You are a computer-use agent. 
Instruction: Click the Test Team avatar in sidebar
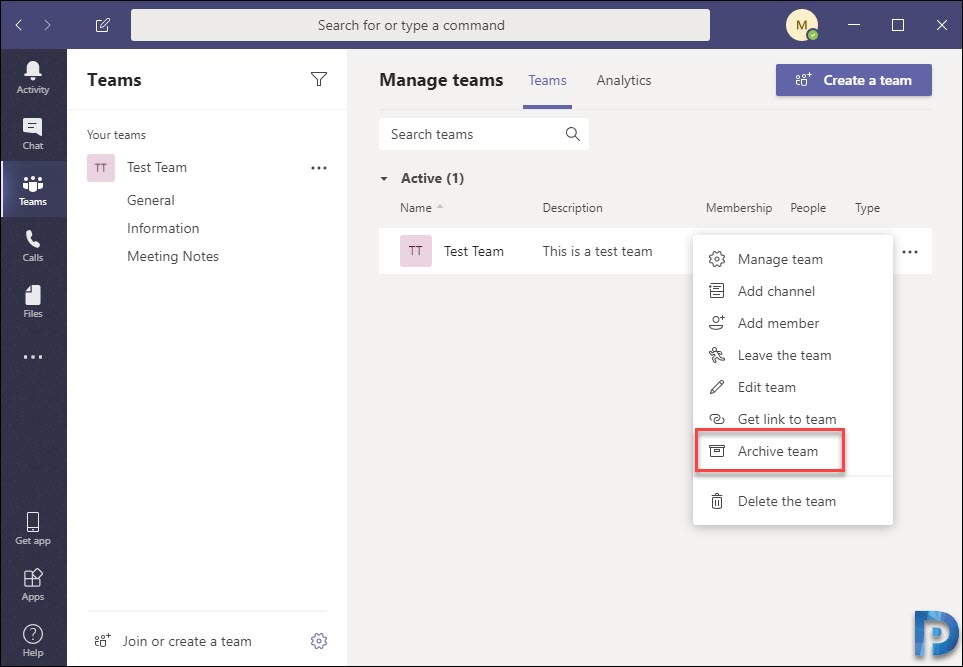click(x=101, y=168)
